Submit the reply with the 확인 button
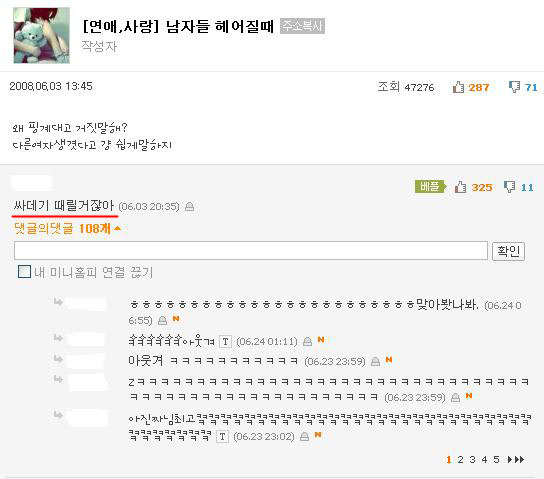The width and height of the screenshot is (544, 479). pos(508,251)
